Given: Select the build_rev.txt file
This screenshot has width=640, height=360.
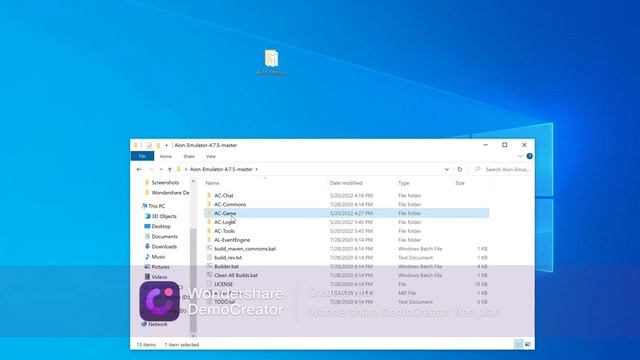Looking at the screenshot, I should pyautogui.click(x=228, y=258).
